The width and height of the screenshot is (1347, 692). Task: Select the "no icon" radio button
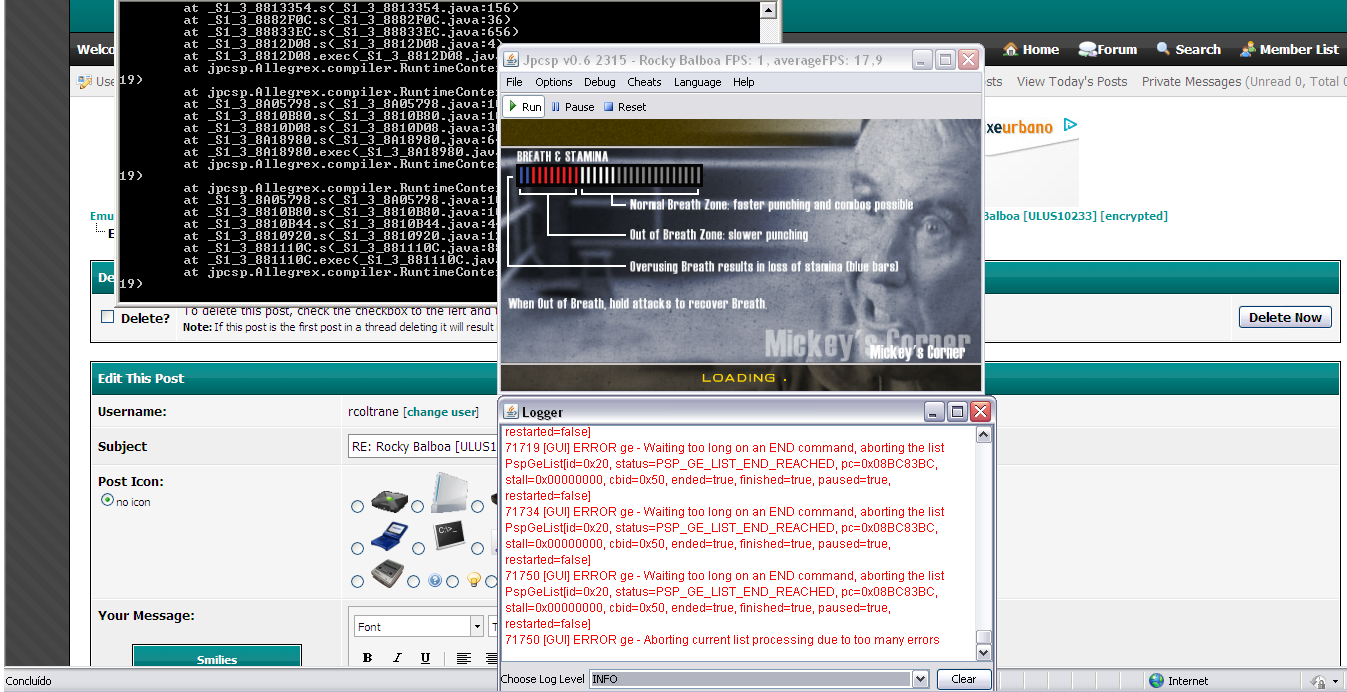tap(107, 501)
